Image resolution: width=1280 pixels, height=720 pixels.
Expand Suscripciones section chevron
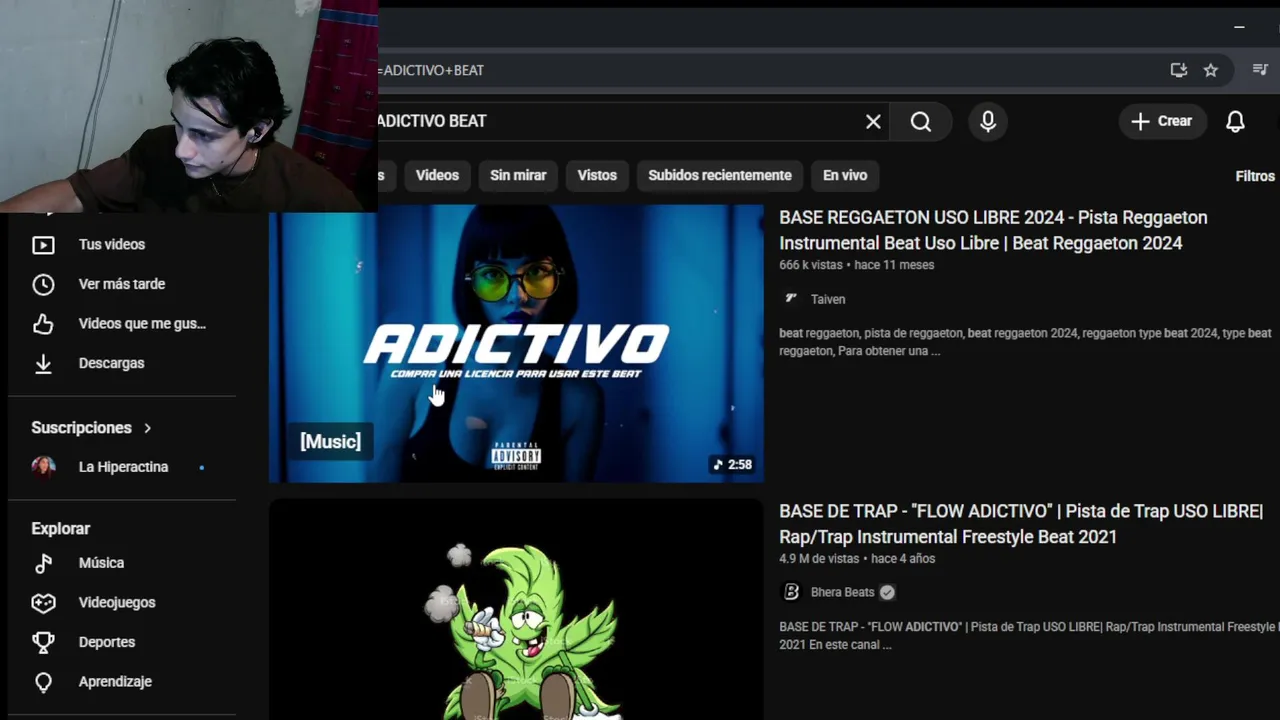click(147, 428)
